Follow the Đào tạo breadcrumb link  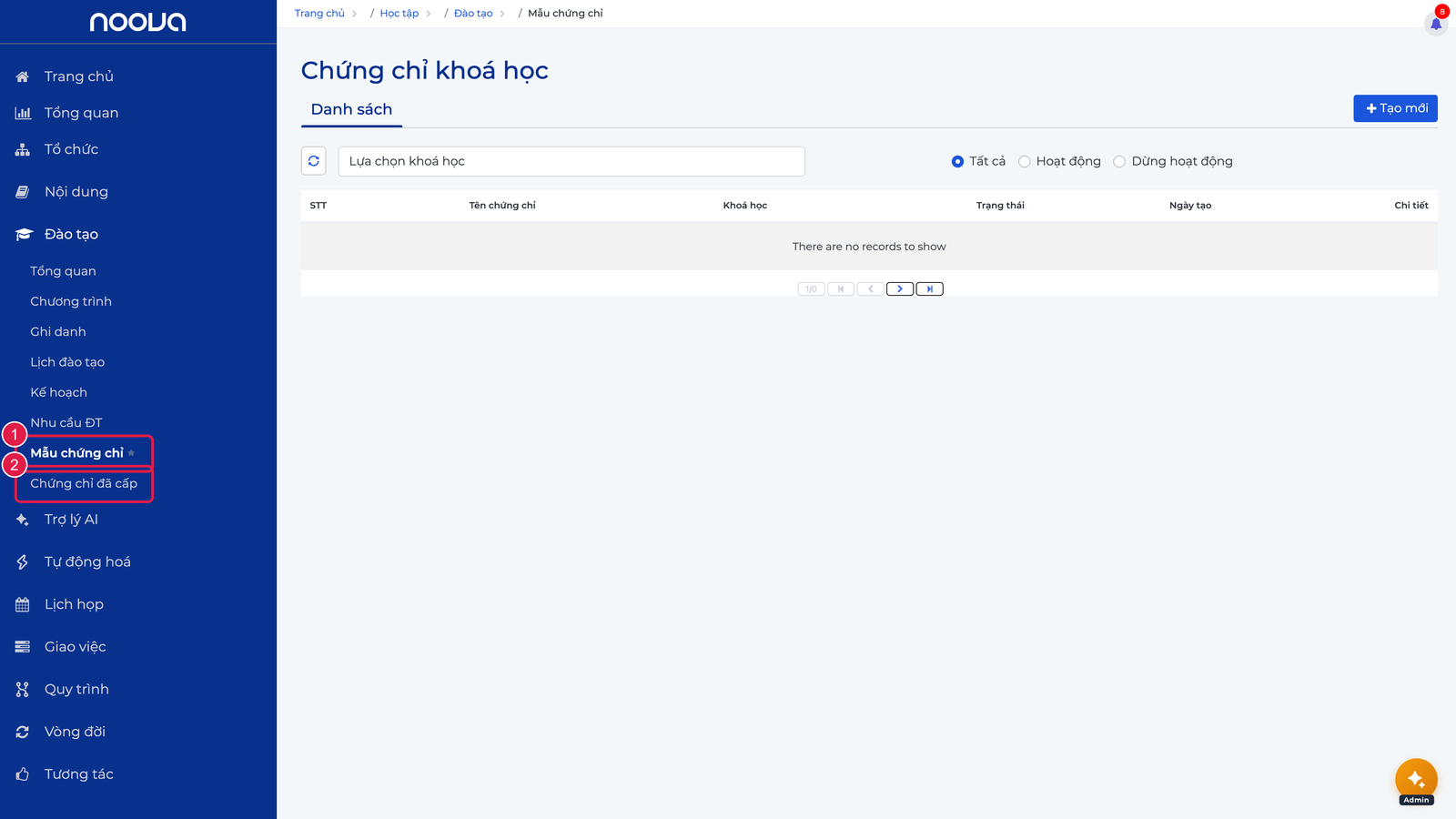[473, 14]
